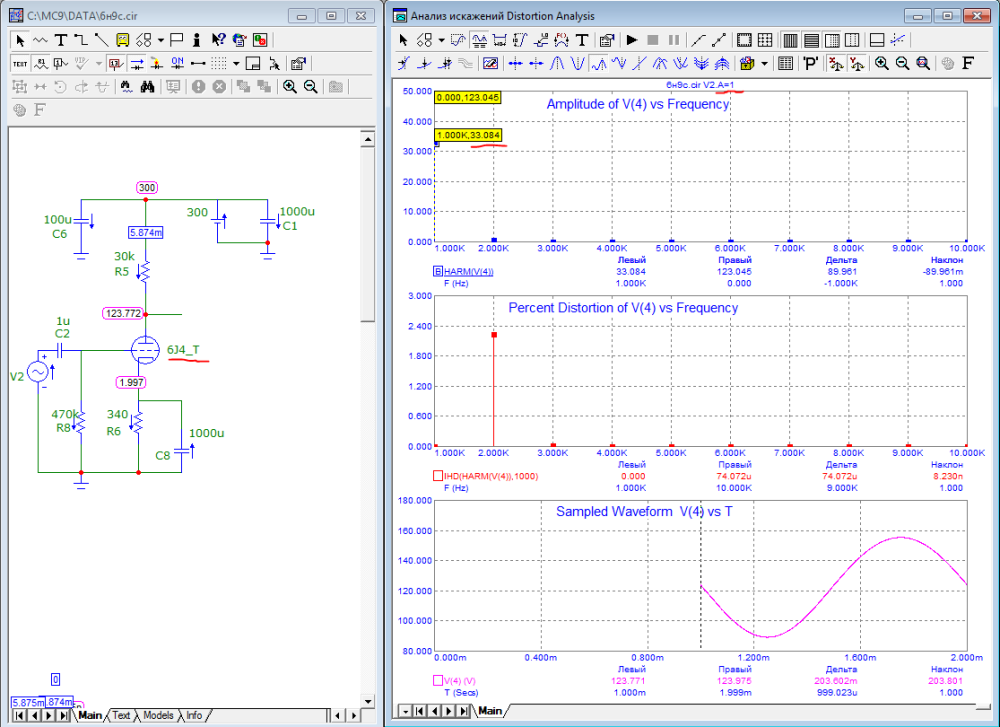Open the Info mode tool
The height and width of the screenshot is (727, 1000).
197,40
